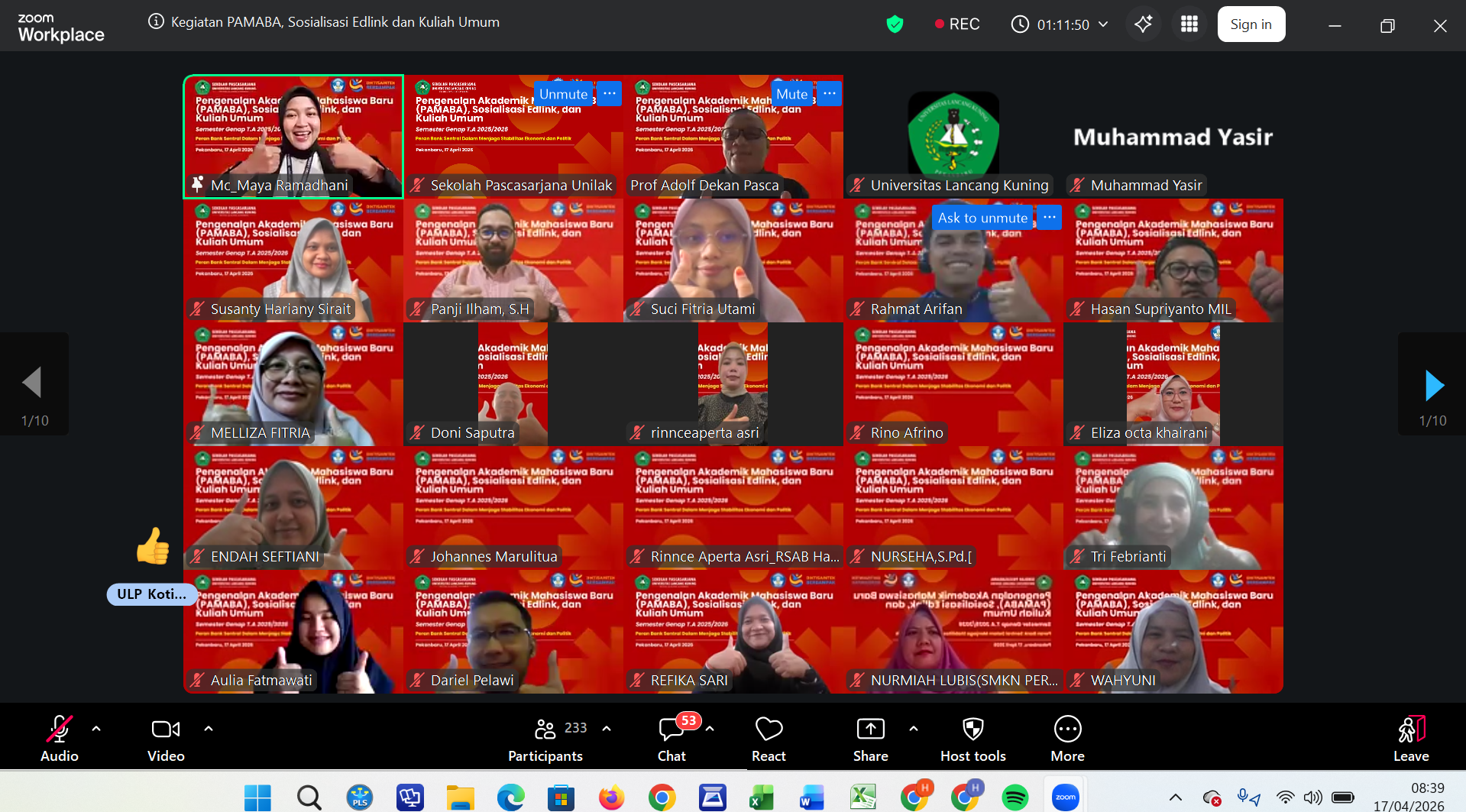Open Spotify from taskbar
Viewport: 1466px width, 812px height.
(1015, 798)
